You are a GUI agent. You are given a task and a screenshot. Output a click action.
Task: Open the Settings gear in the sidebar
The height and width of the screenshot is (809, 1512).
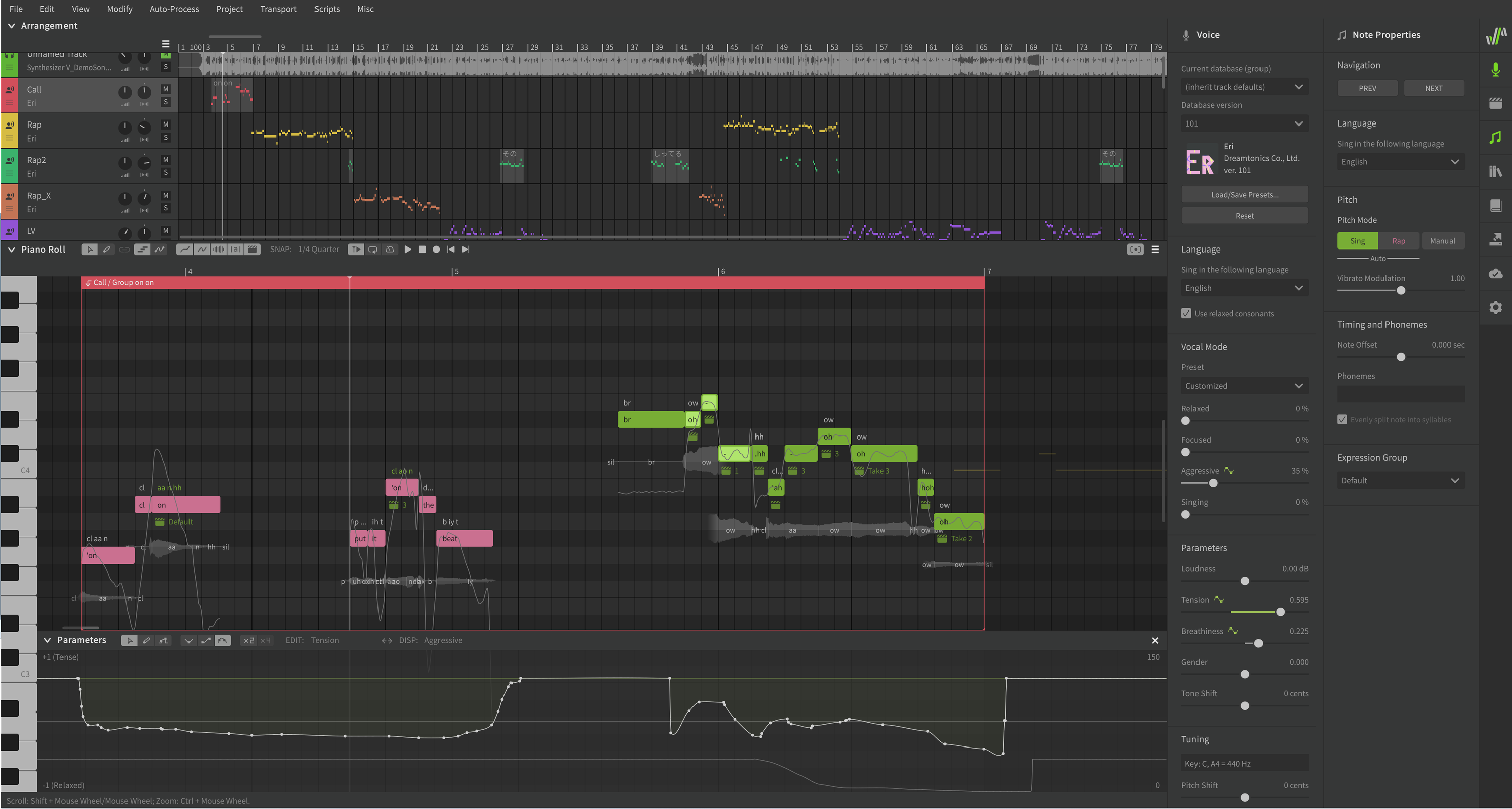(x=1495, y=307)
